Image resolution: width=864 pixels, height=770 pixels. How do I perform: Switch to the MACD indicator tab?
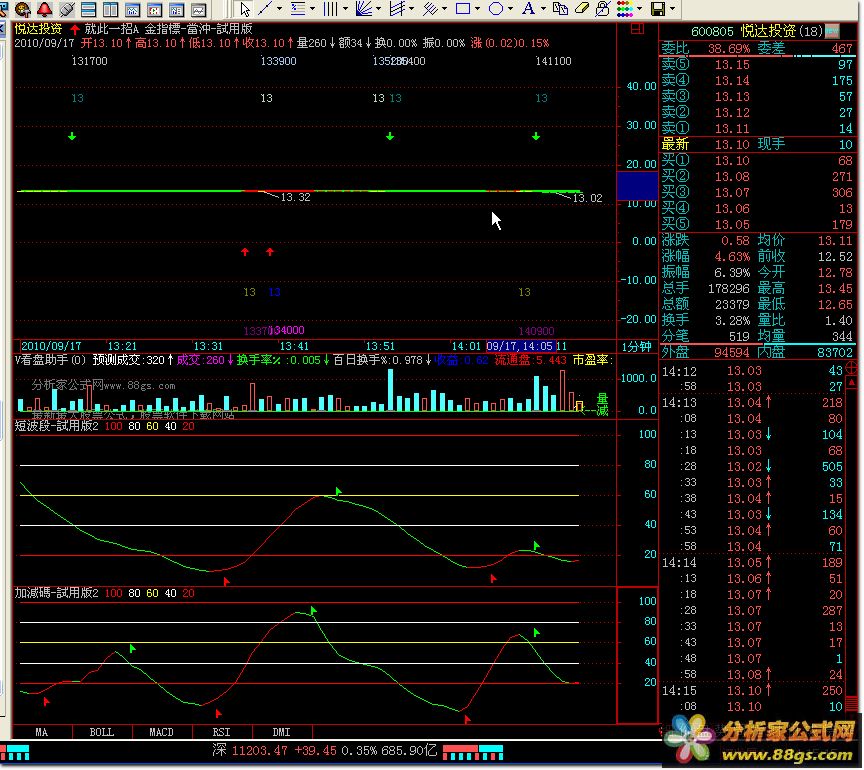point(162,733)
